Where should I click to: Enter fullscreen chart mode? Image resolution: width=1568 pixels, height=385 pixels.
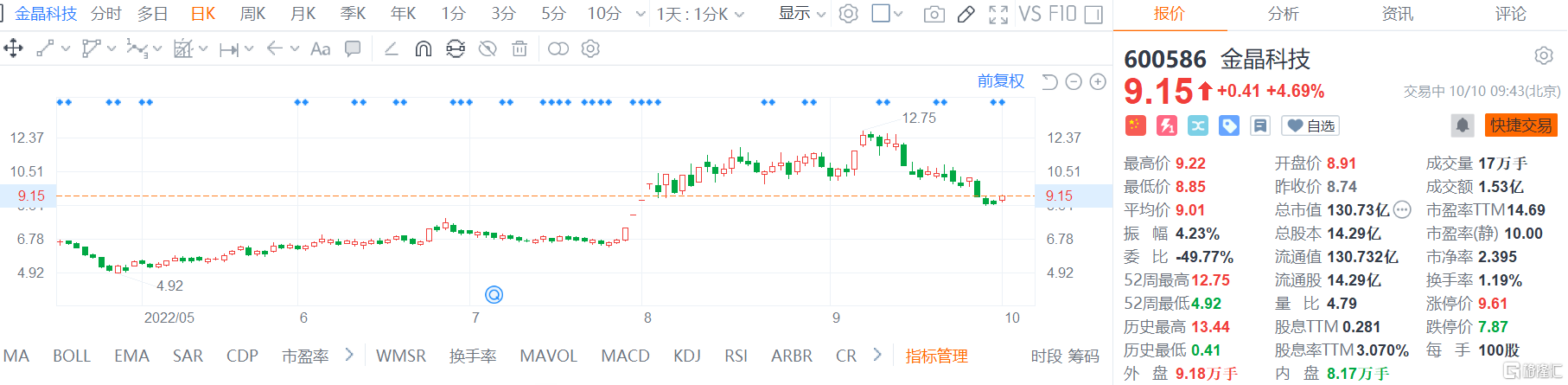pos(998,14)
